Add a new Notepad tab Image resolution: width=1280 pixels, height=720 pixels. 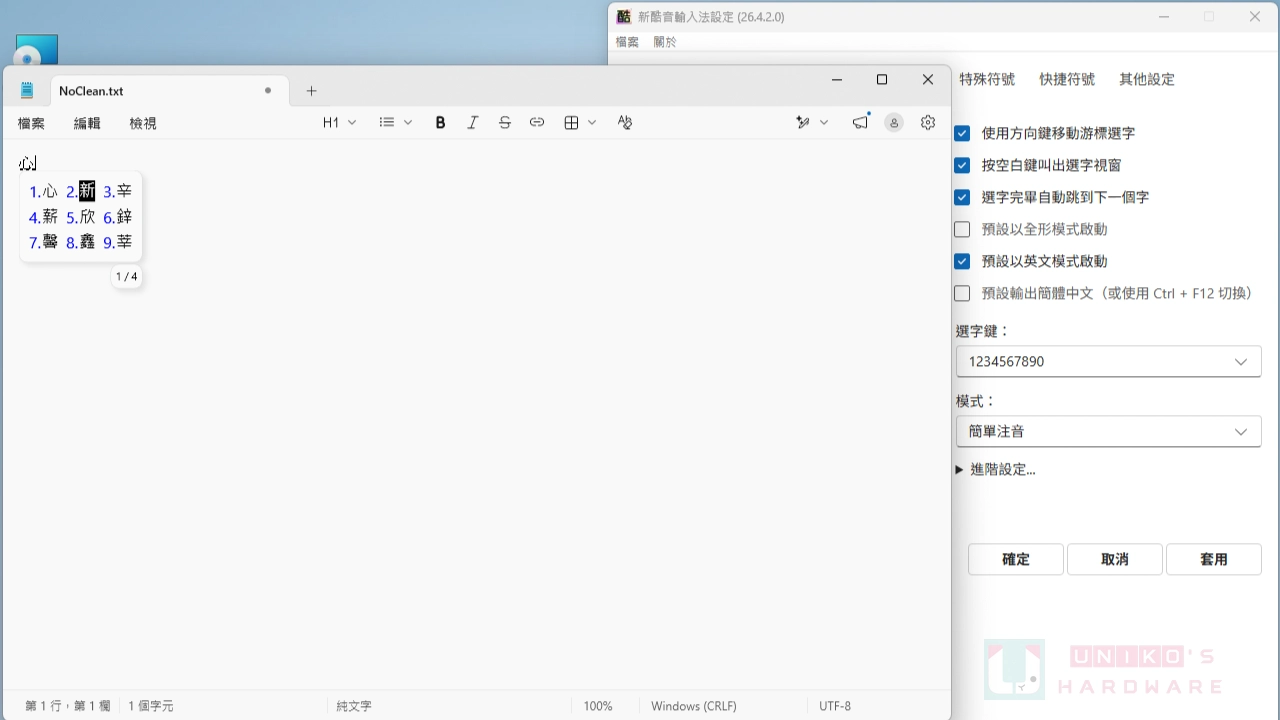tap(311, 90)
